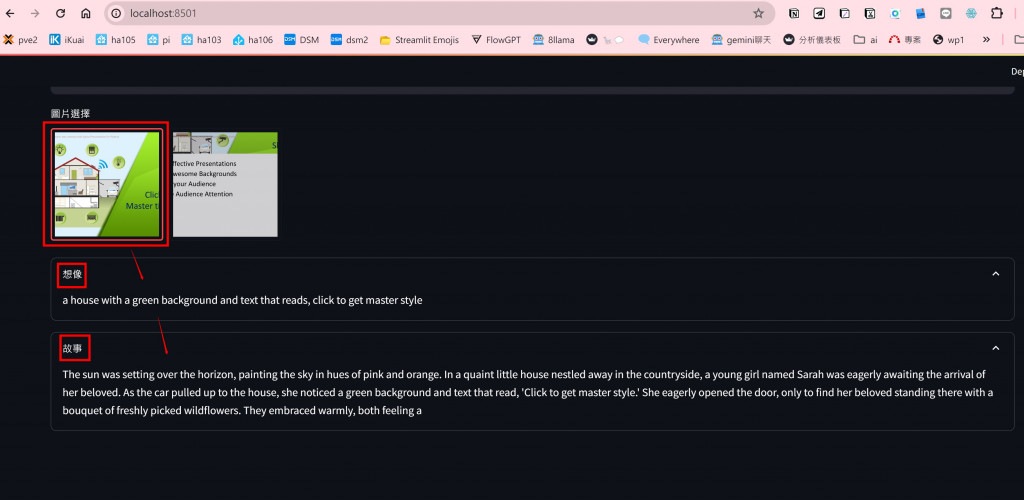Open the 分析儀表板 bookmark
The width and height of the screenshot is (1024, 500).
(x=812, y=40)
